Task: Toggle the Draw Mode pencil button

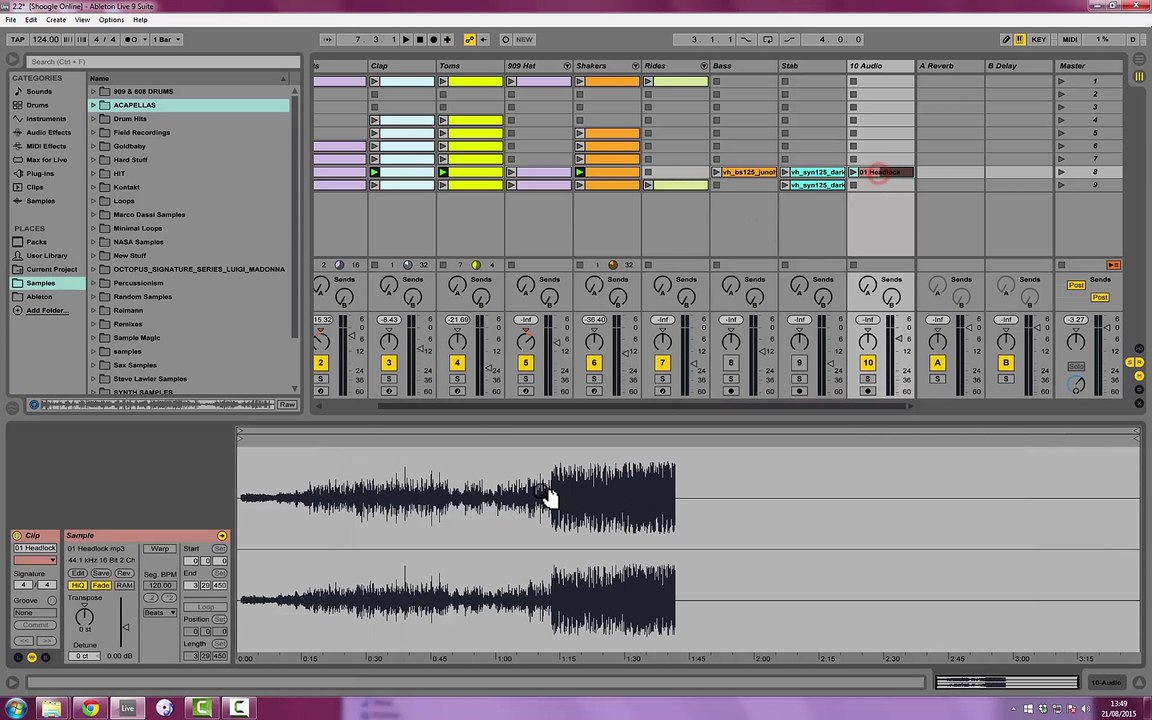Action: [1007, 40]
